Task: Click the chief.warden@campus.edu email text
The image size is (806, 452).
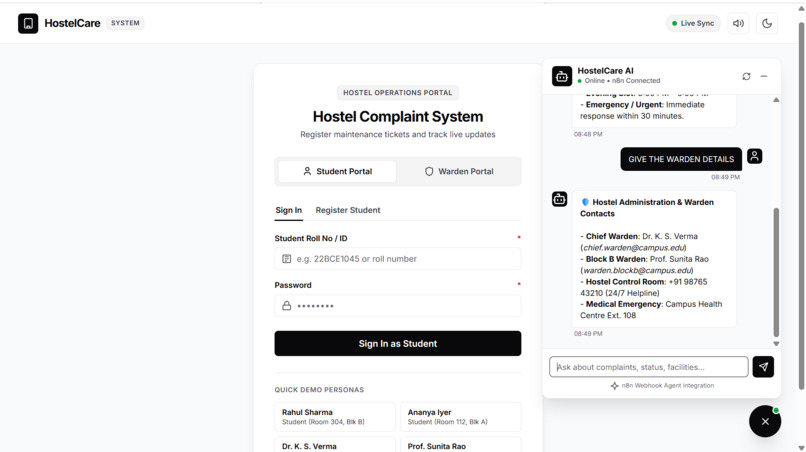Action: point(633,248)
